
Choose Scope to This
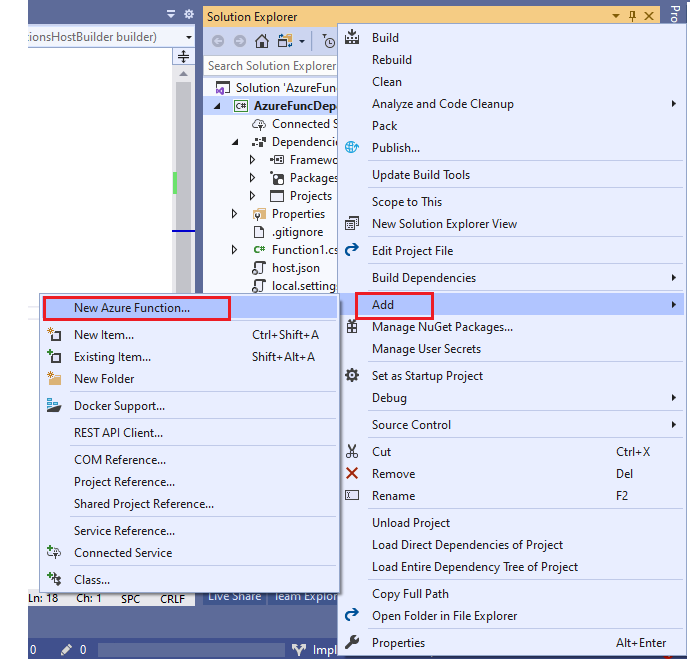pos(512,202)
